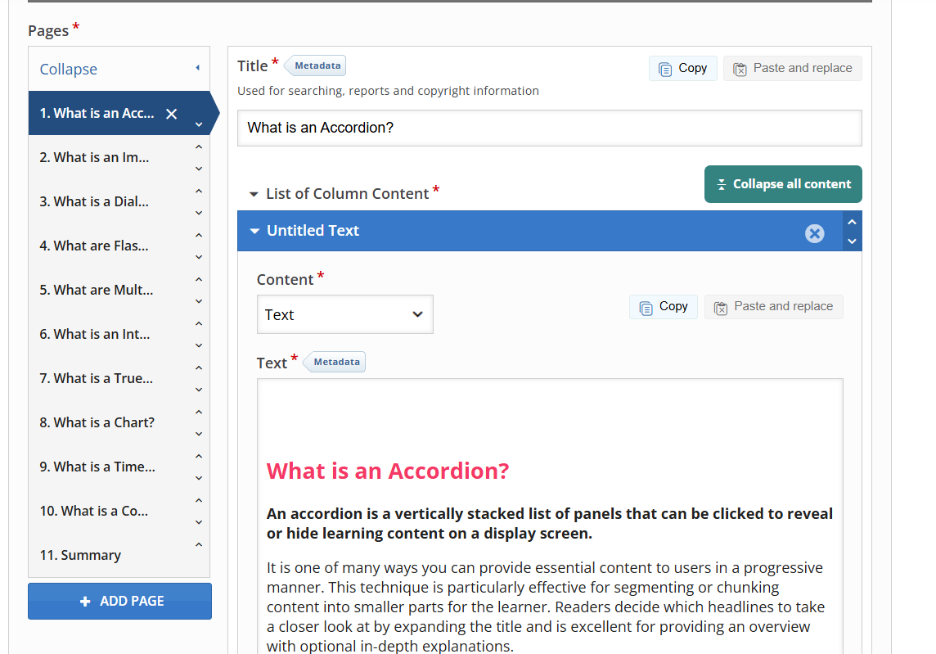
Task: Collapse the pages sidebar
Action: [118, 69]
